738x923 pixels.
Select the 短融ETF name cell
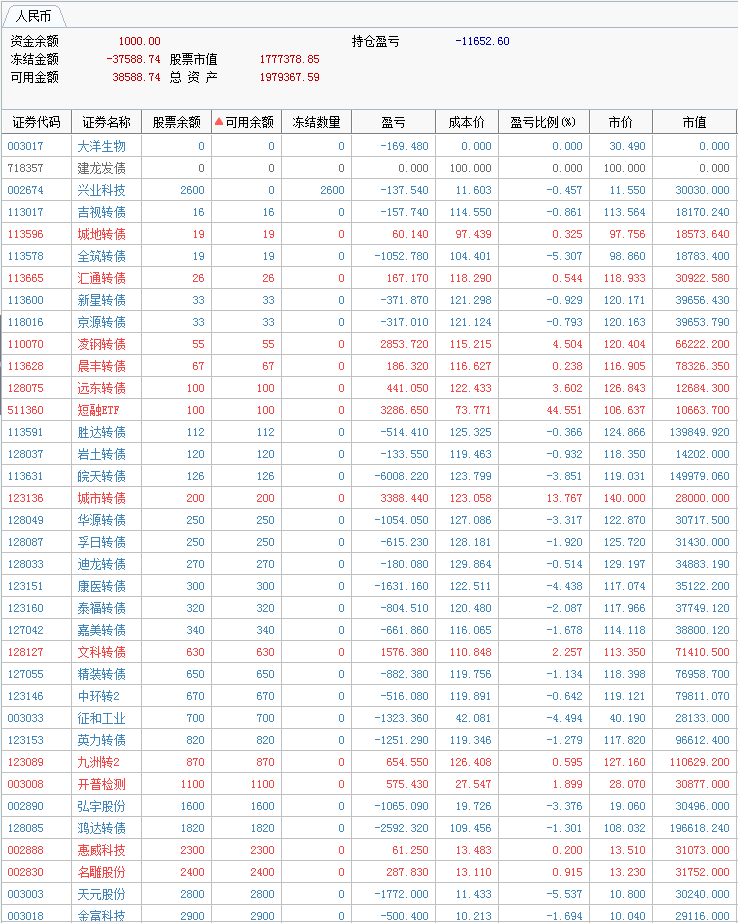(x=98, y=410)
